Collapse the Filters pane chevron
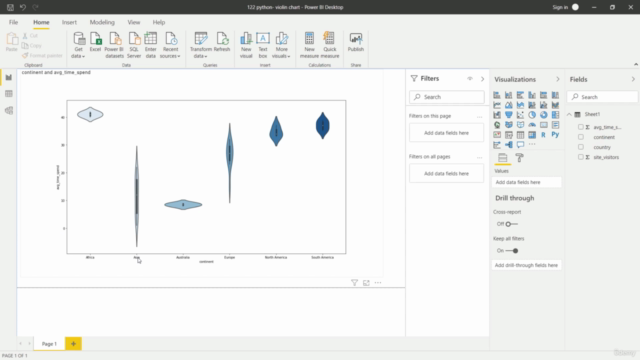 tap(482, 79)
